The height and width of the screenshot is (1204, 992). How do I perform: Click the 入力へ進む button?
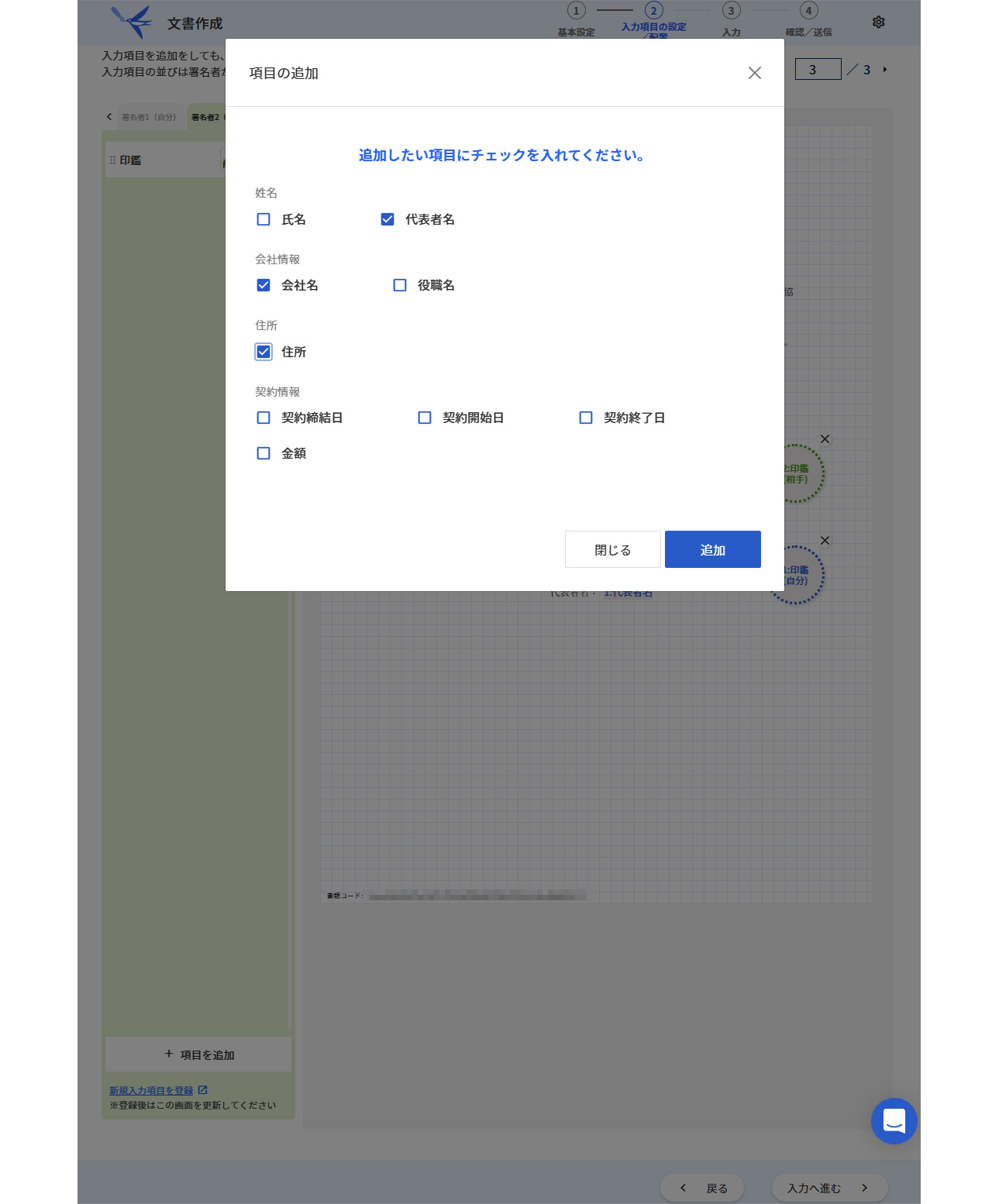click(x=829, y=1188)
